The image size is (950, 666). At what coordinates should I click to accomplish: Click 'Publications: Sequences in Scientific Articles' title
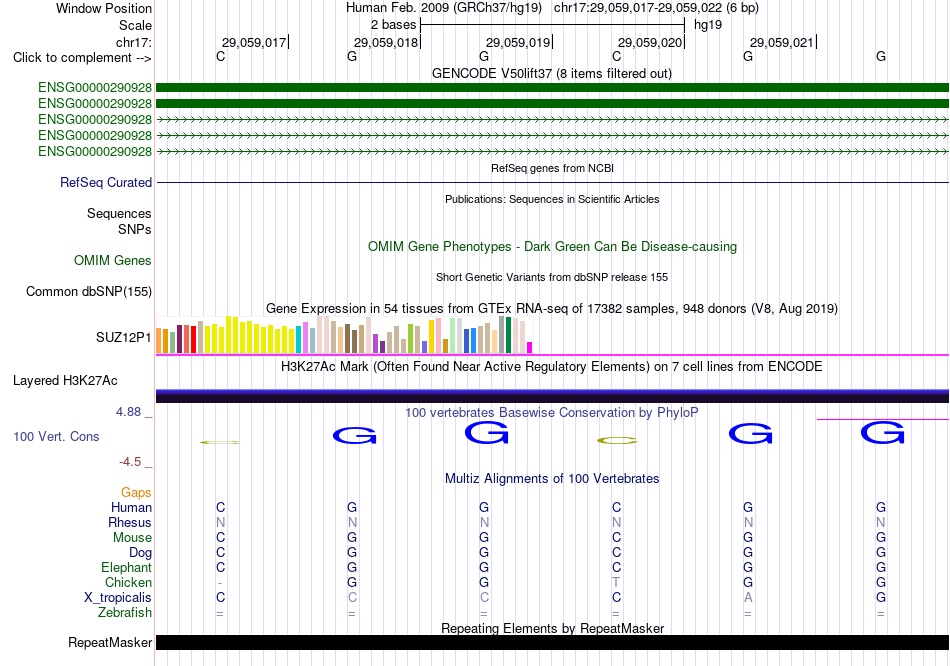point(552,199)
